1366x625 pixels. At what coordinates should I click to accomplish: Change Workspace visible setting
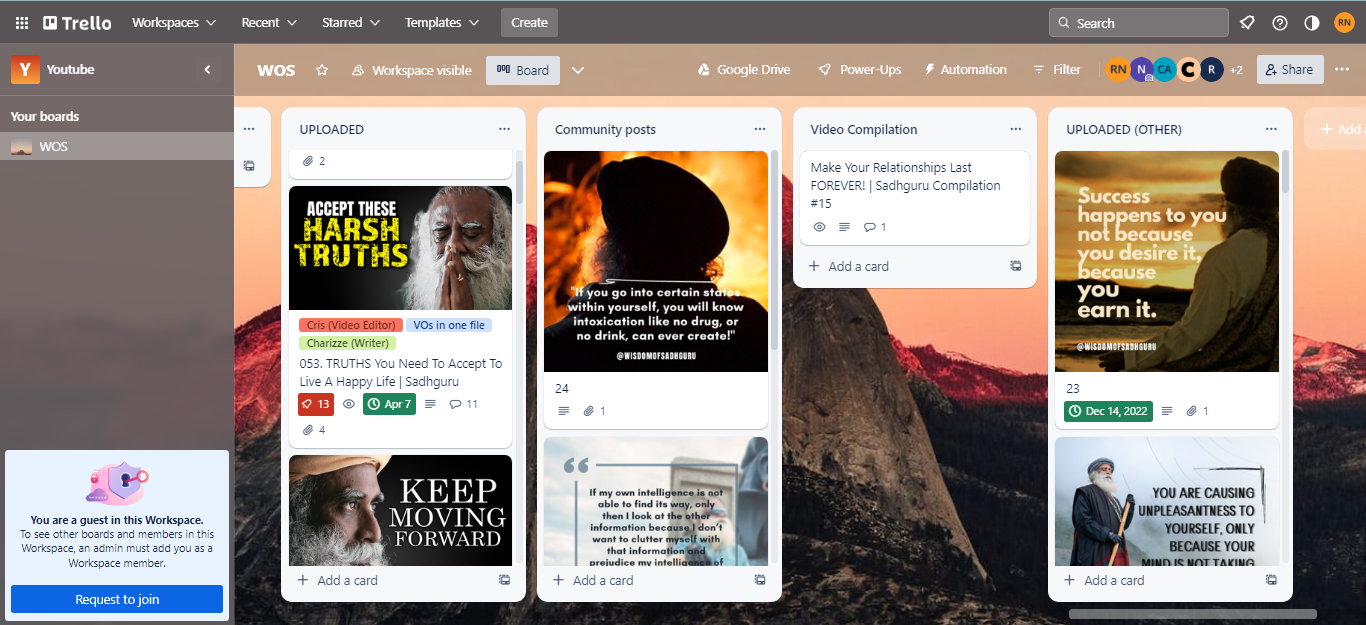411,70
